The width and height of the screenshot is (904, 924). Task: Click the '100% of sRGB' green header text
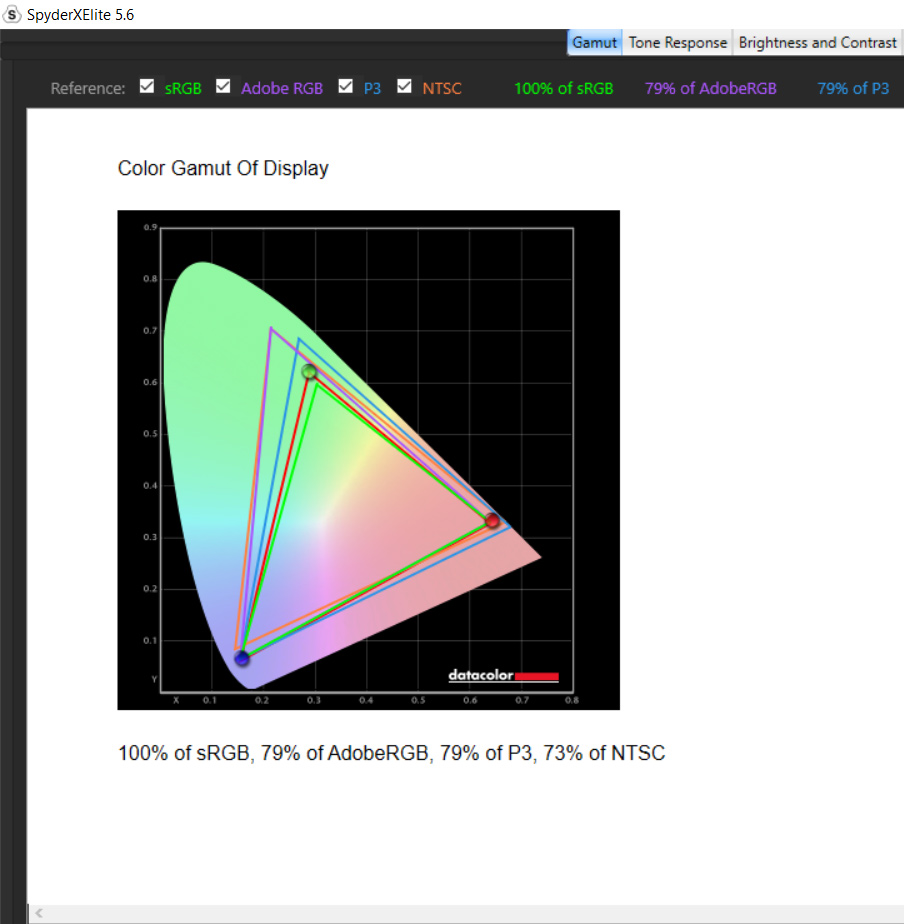click(563, 88)
